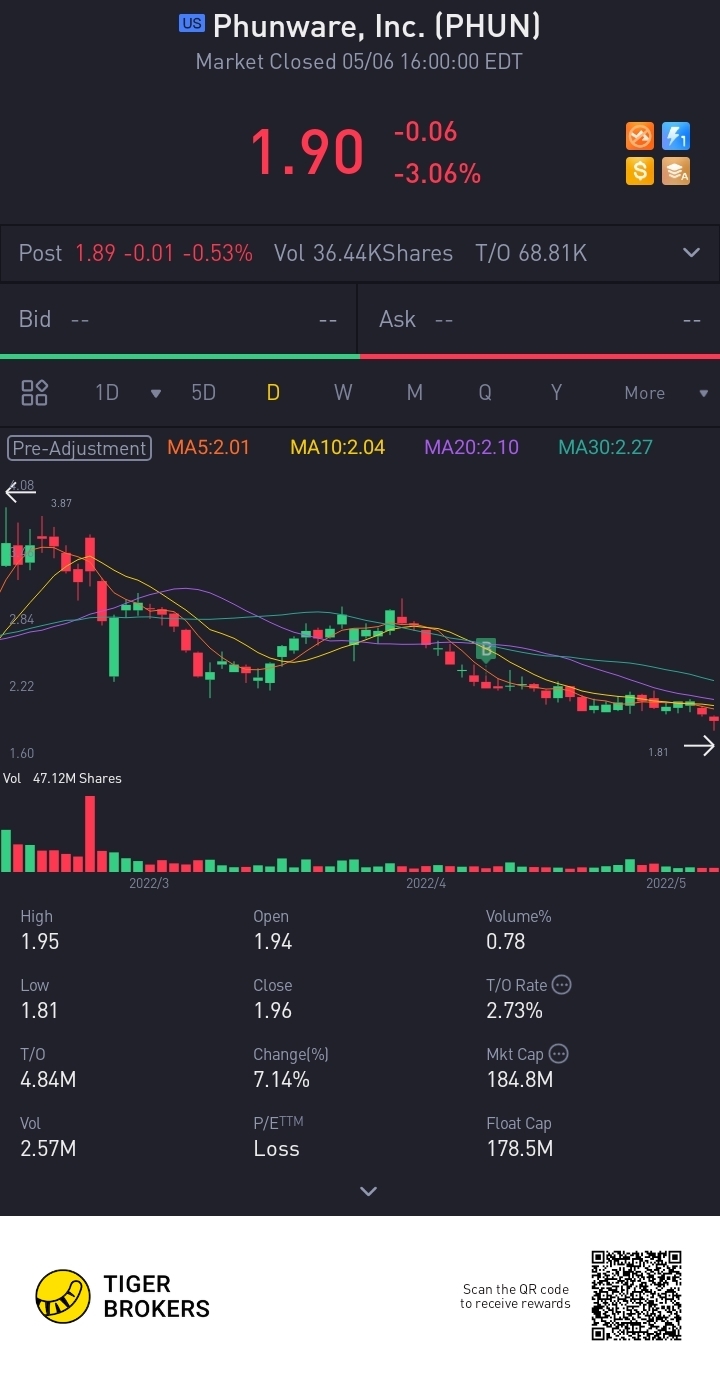Open the chart layout grid icon
Screen dimensions: 720x1377
35,393
